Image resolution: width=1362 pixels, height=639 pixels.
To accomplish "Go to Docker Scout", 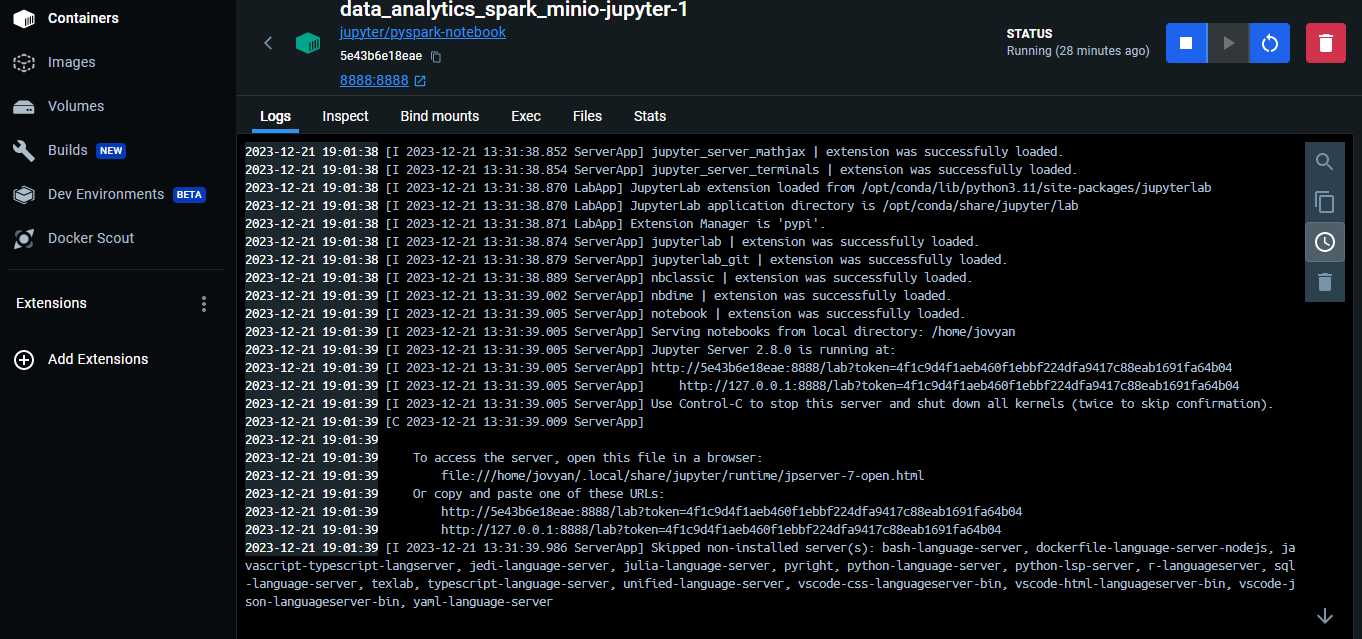I will click(x=90, y=238).
